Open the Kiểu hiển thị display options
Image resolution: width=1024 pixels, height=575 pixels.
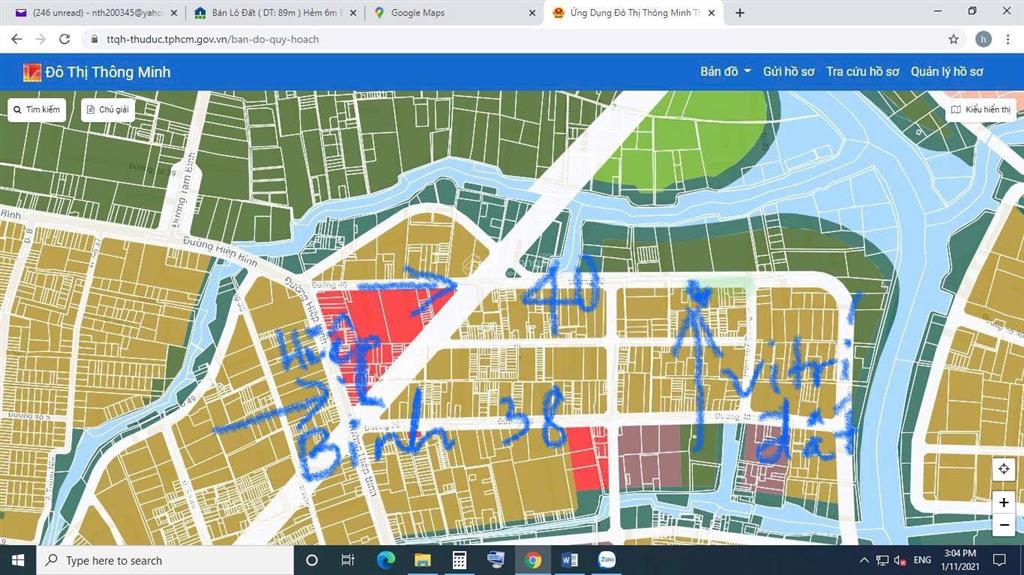click(981, 110)
